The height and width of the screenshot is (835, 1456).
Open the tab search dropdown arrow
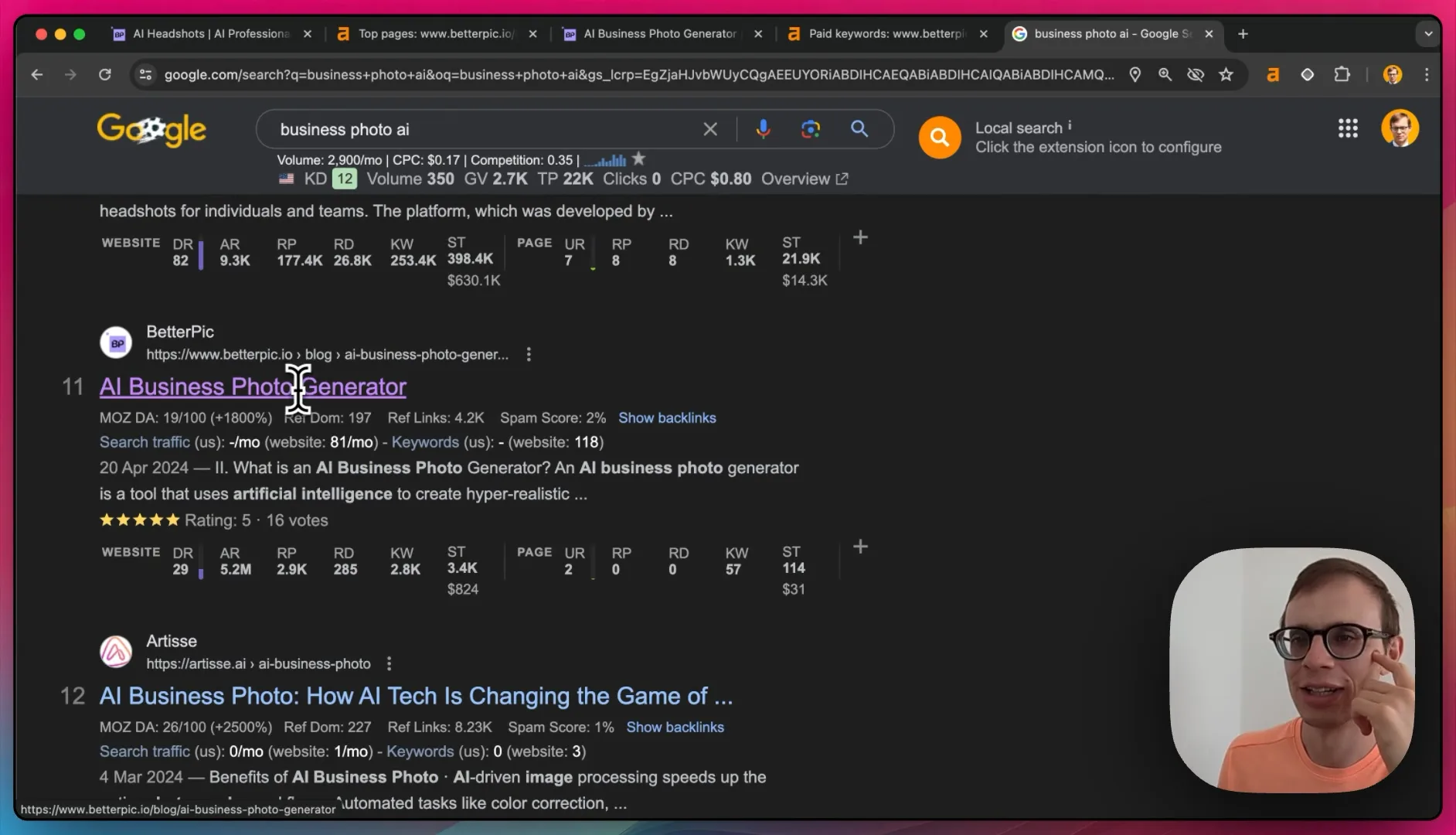click(x=1427, y=34)
